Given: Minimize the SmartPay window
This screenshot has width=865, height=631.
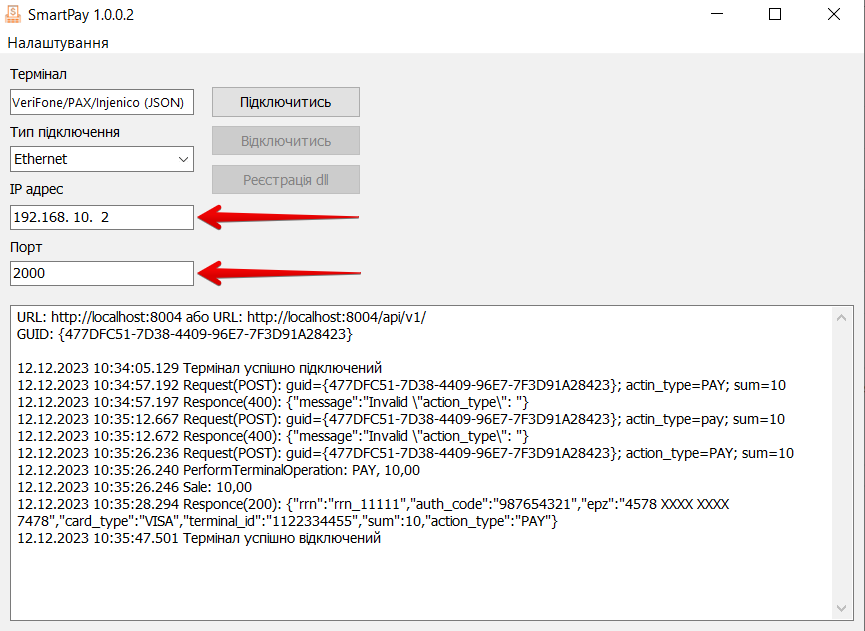Looking at the screenshot, I should 717,15.
